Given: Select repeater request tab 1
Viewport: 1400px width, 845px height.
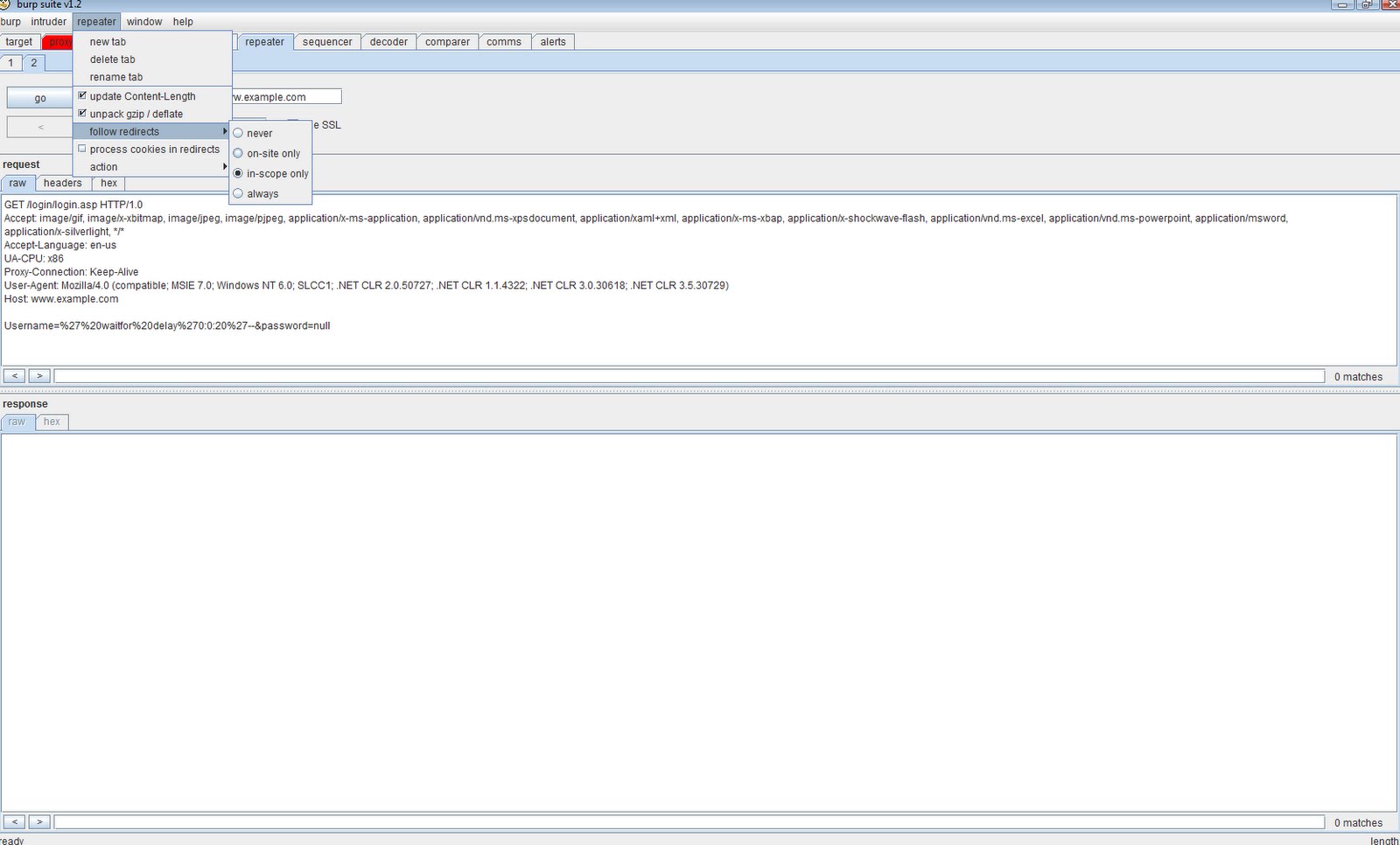Looking at the screenshot, I should (x=10, y=62).
